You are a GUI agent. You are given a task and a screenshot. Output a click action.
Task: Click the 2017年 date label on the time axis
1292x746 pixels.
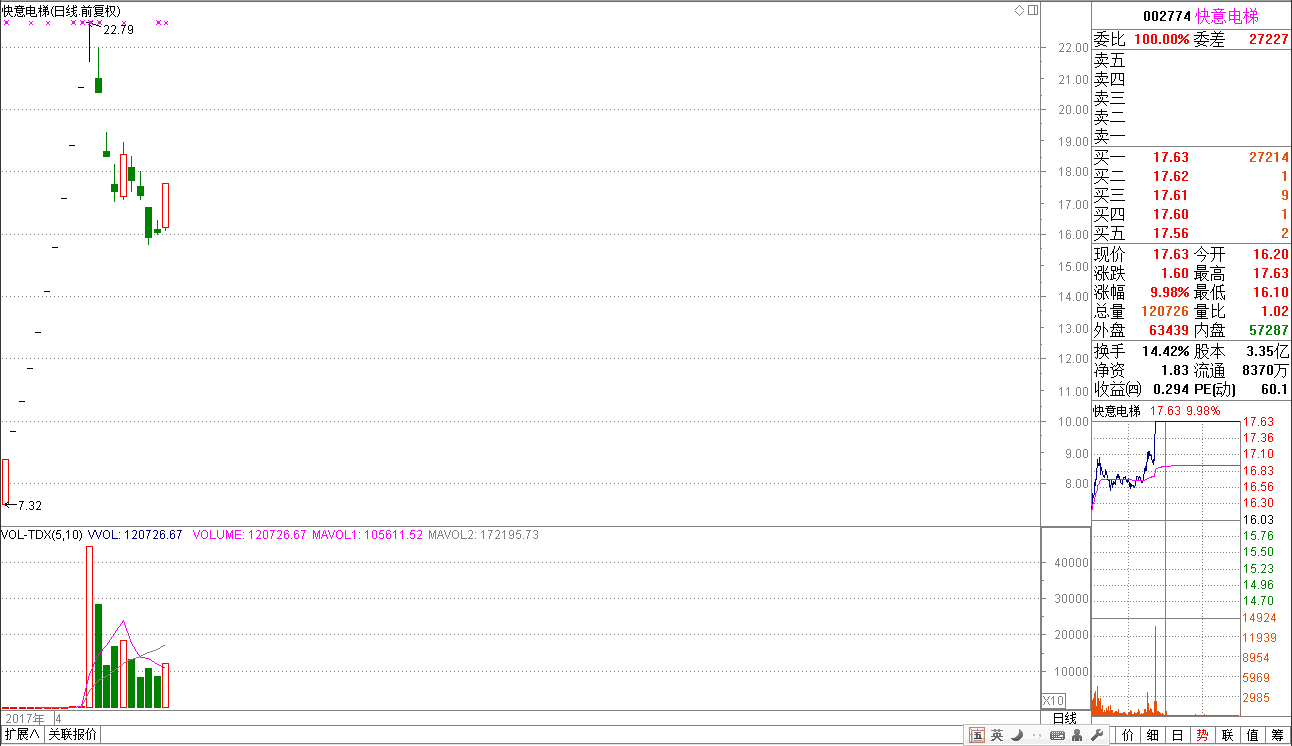[x=25, y=719]
